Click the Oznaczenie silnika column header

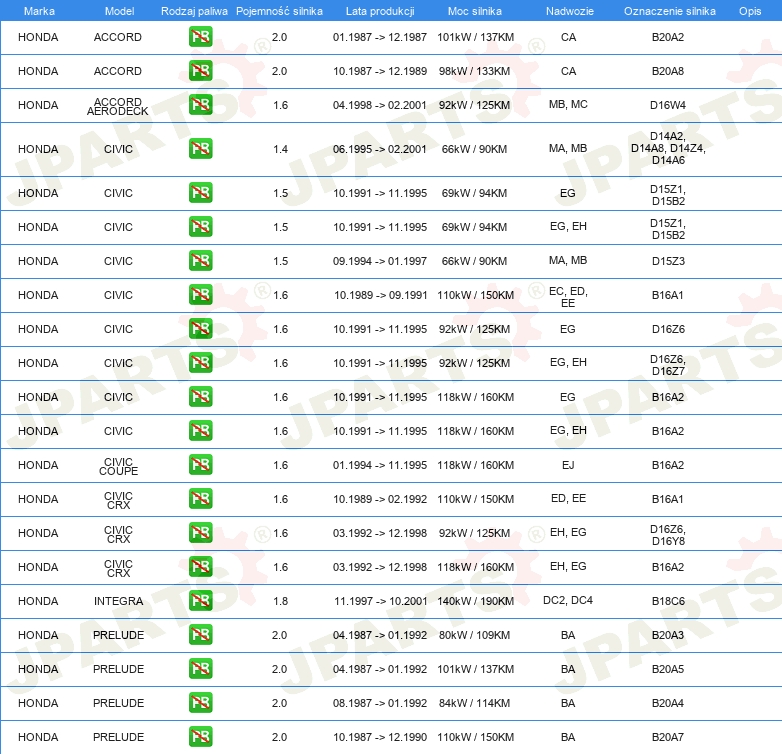click(x=669, y=11)
